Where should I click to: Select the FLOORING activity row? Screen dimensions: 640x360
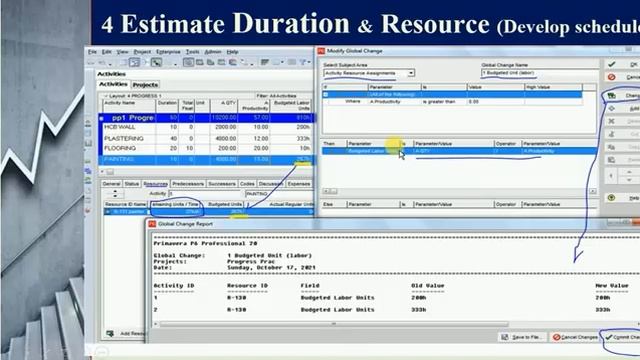(x=207, y=149)
